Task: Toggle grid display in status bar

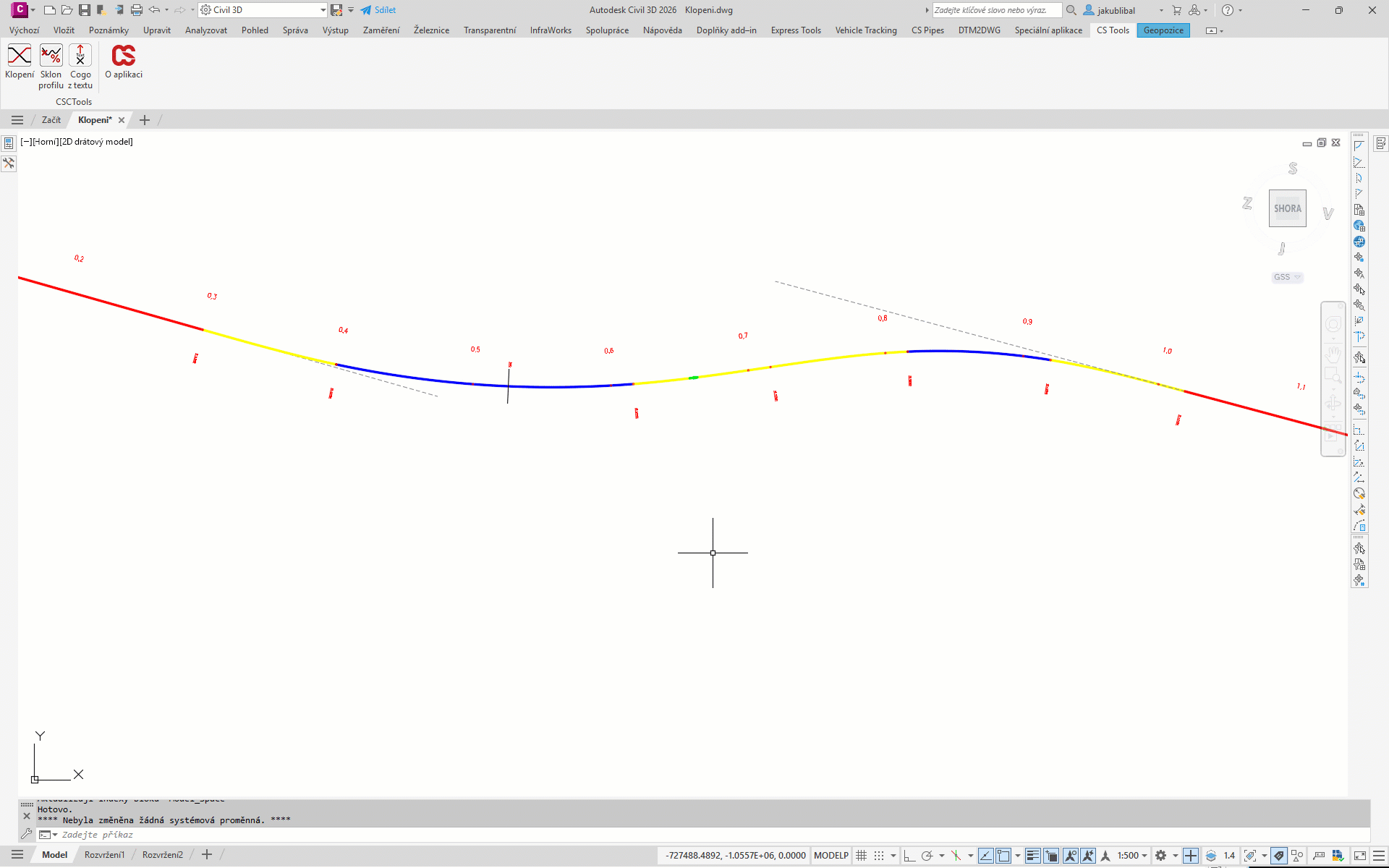Action: tap(861, 855)
